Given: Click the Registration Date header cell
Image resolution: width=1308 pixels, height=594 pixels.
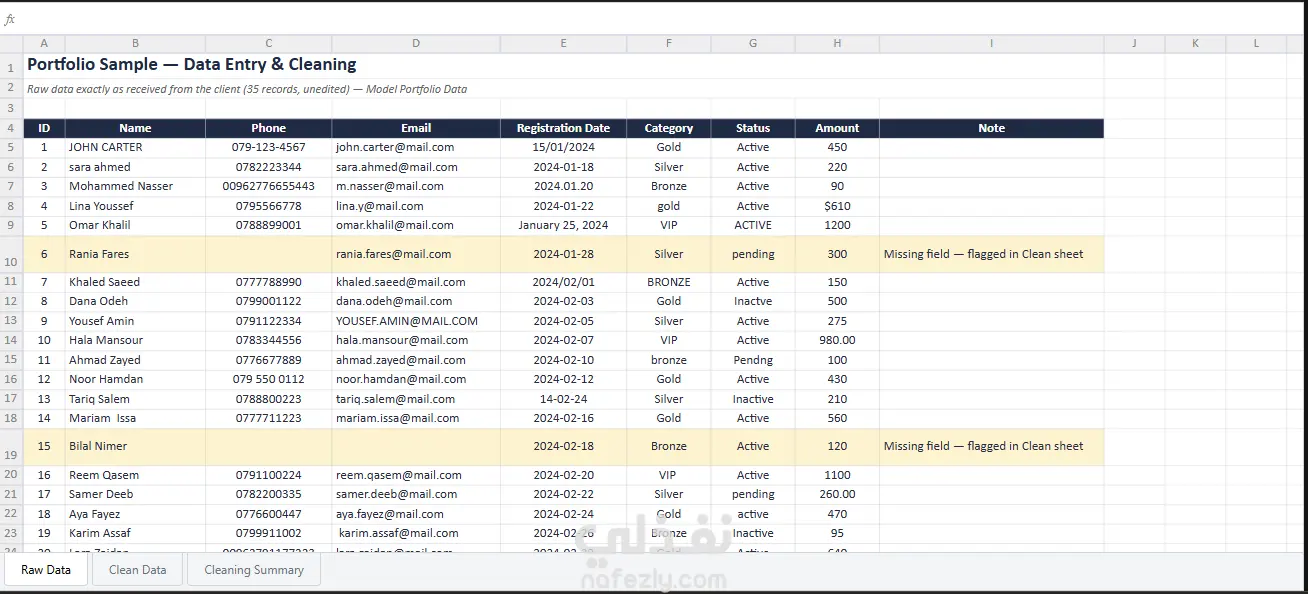Looking at the screenshot, I should pos(563,128).
